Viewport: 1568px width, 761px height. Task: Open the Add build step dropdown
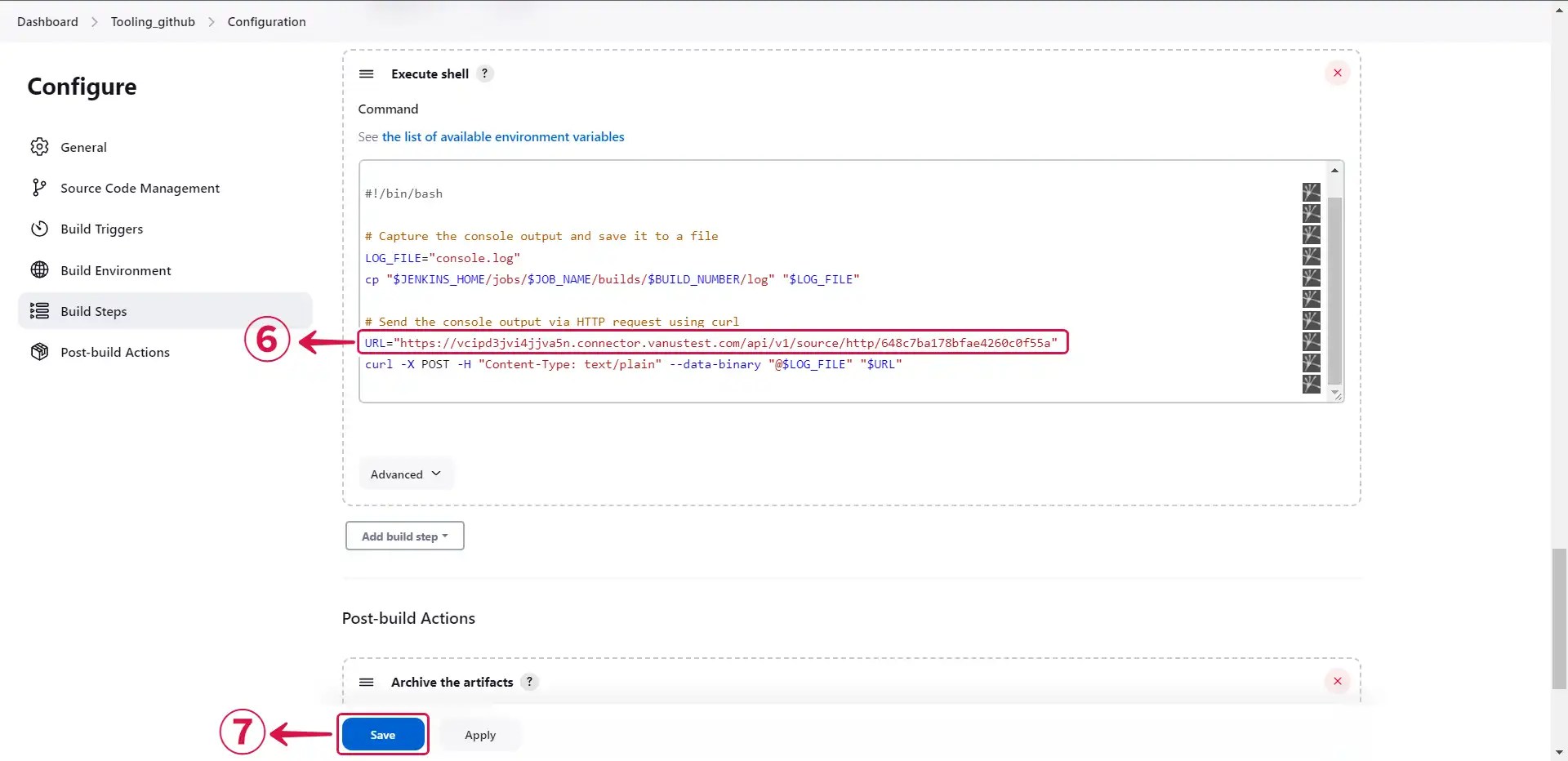pyautogui.click(x=404, y=536)
